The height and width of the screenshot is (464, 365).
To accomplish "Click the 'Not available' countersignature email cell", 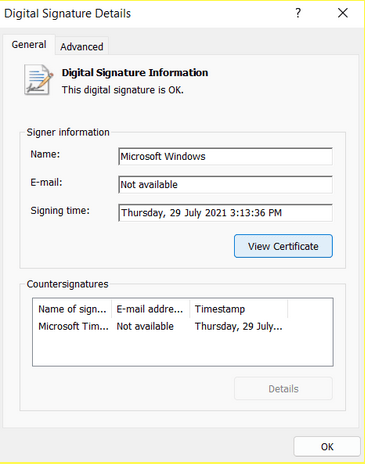I will (145, 326).
